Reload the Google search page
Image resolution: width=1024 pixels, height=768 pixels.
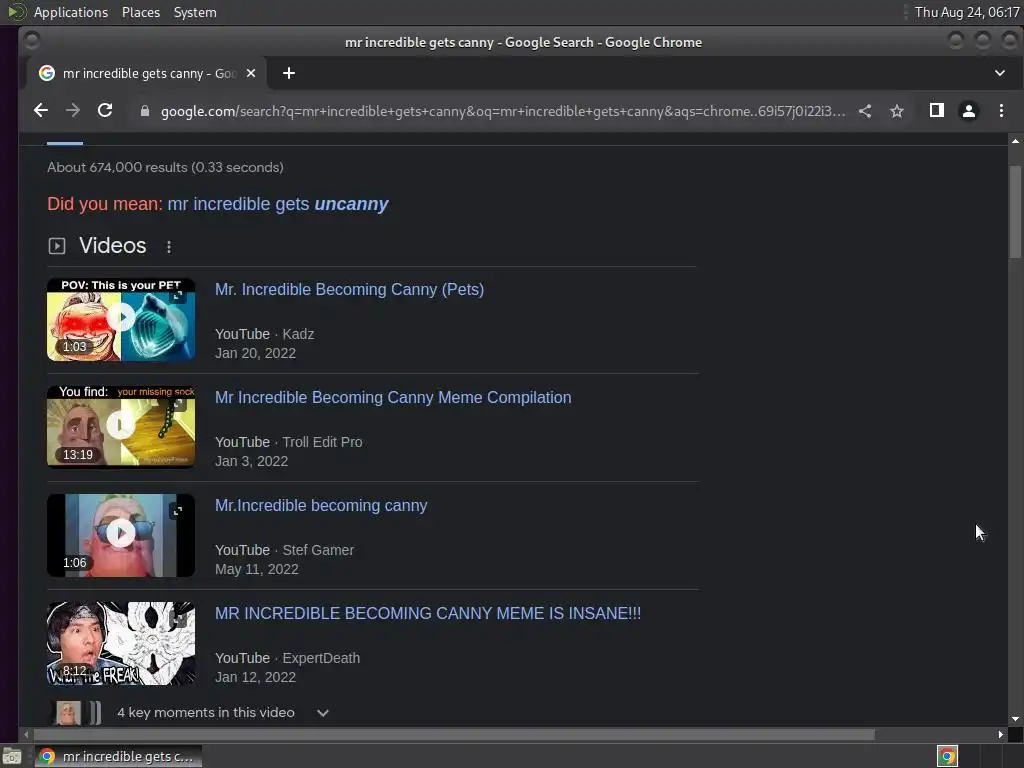pos(105,110)
